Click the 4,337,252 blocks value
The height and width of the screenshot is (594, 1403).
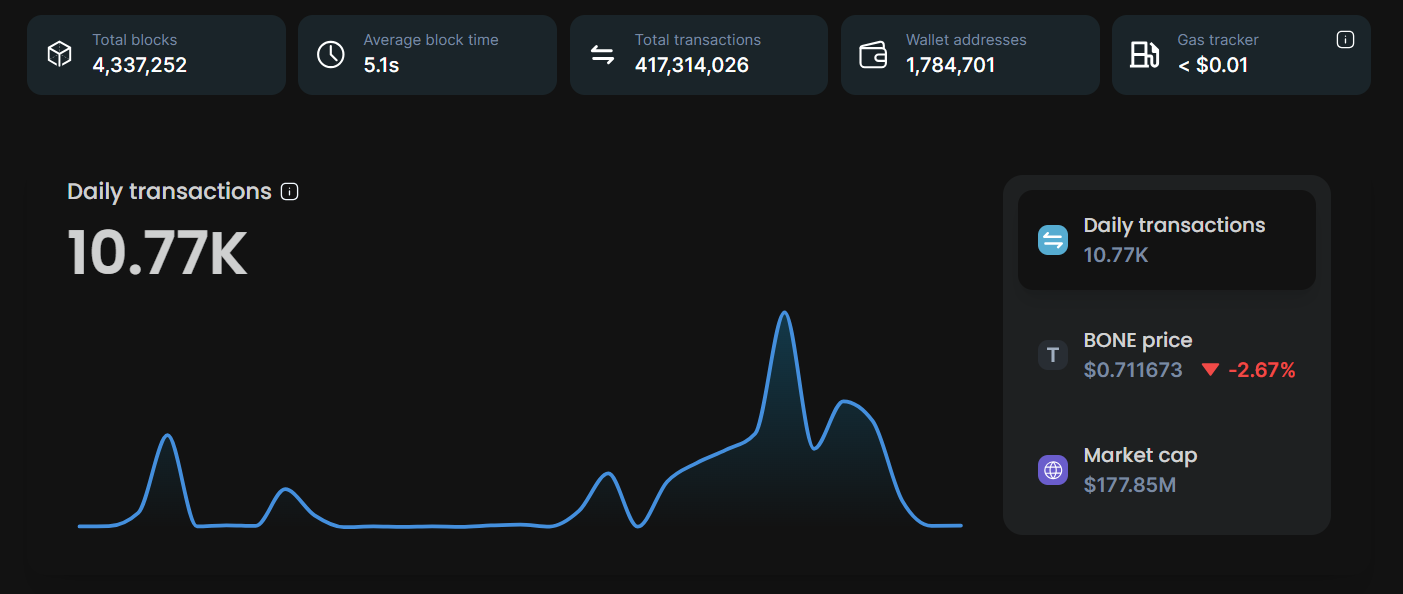140,66
